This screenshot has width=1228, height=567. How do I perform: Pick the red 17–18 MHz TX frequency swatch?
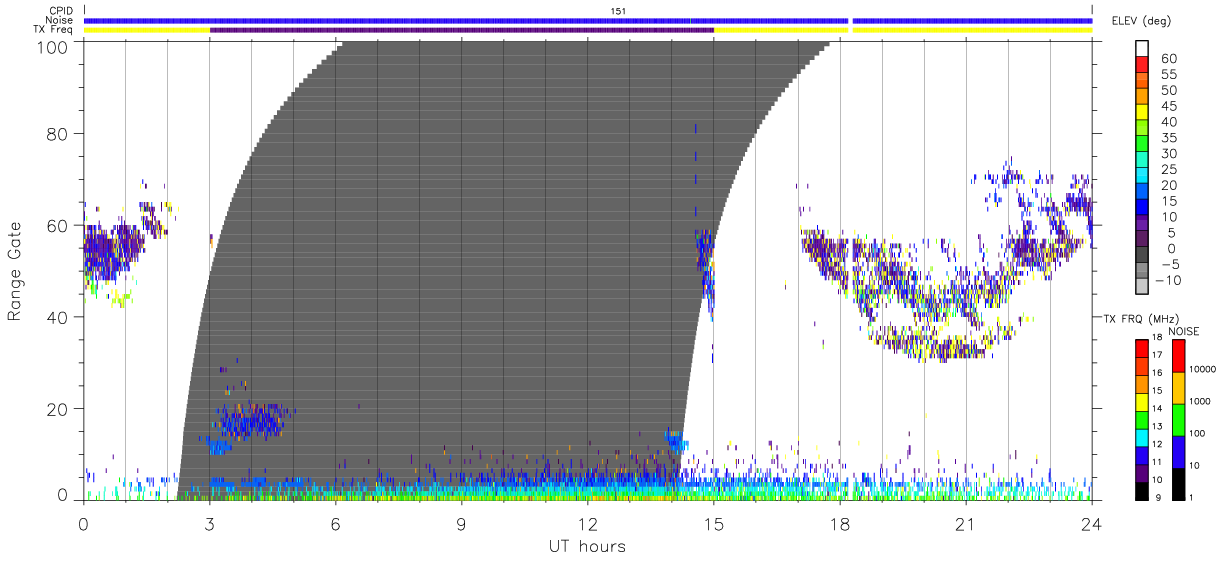tap(1142, 349)
